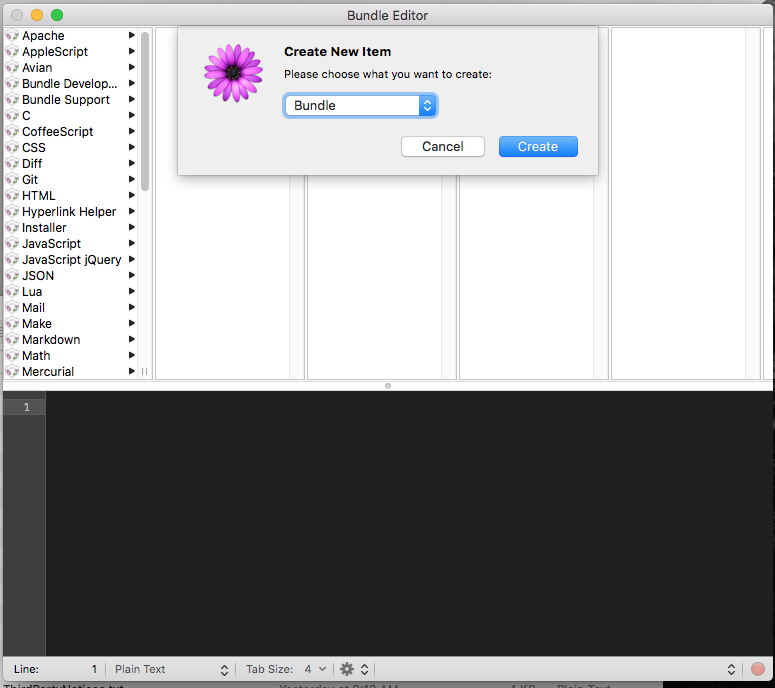Expand the Apache bundle arrow
The image size is (775, 688).
click(131, 35)
